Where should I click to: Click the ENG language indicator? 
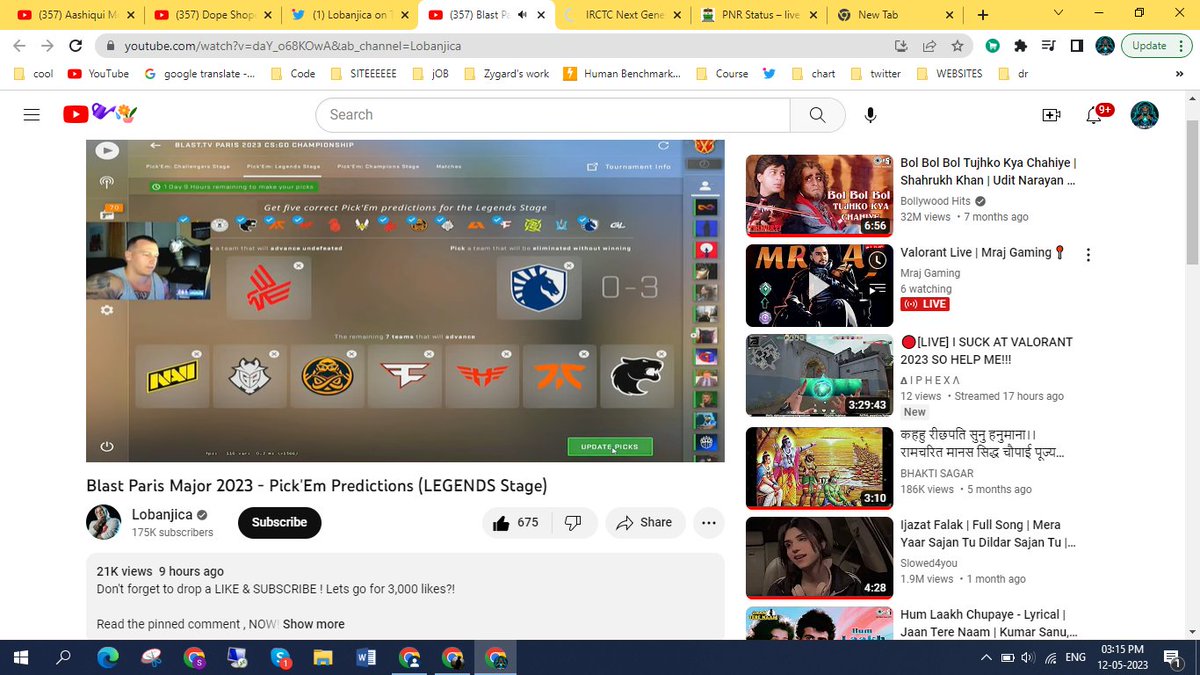point(1075,657)
